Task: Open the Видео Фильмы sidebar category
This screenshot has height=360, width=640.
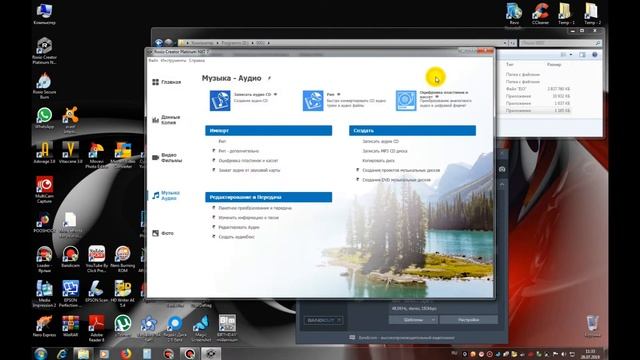Action: point(167,158)
